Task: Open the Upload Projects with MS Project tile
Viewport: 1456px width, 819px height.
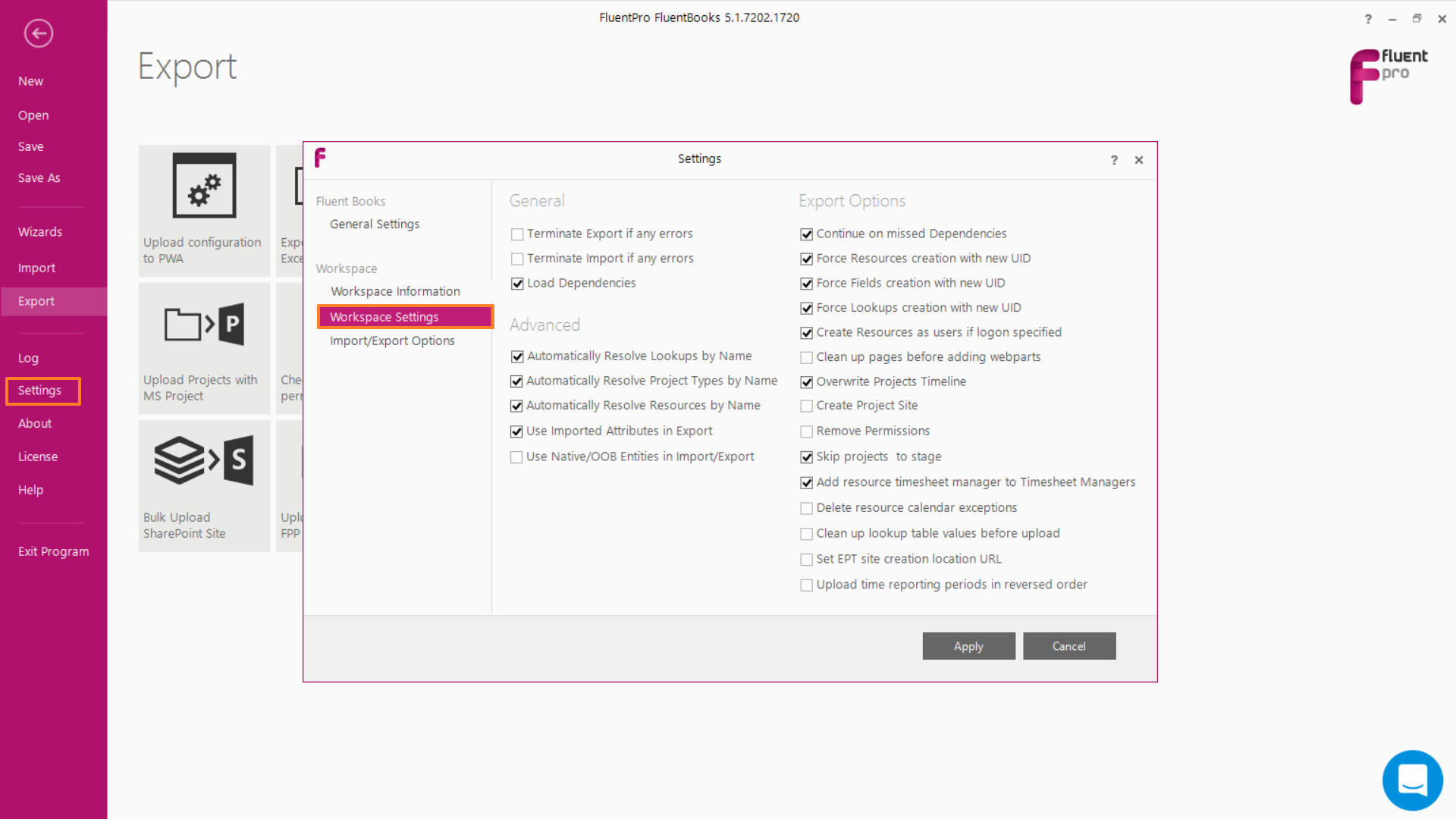Action: click(x=204, y=348)
